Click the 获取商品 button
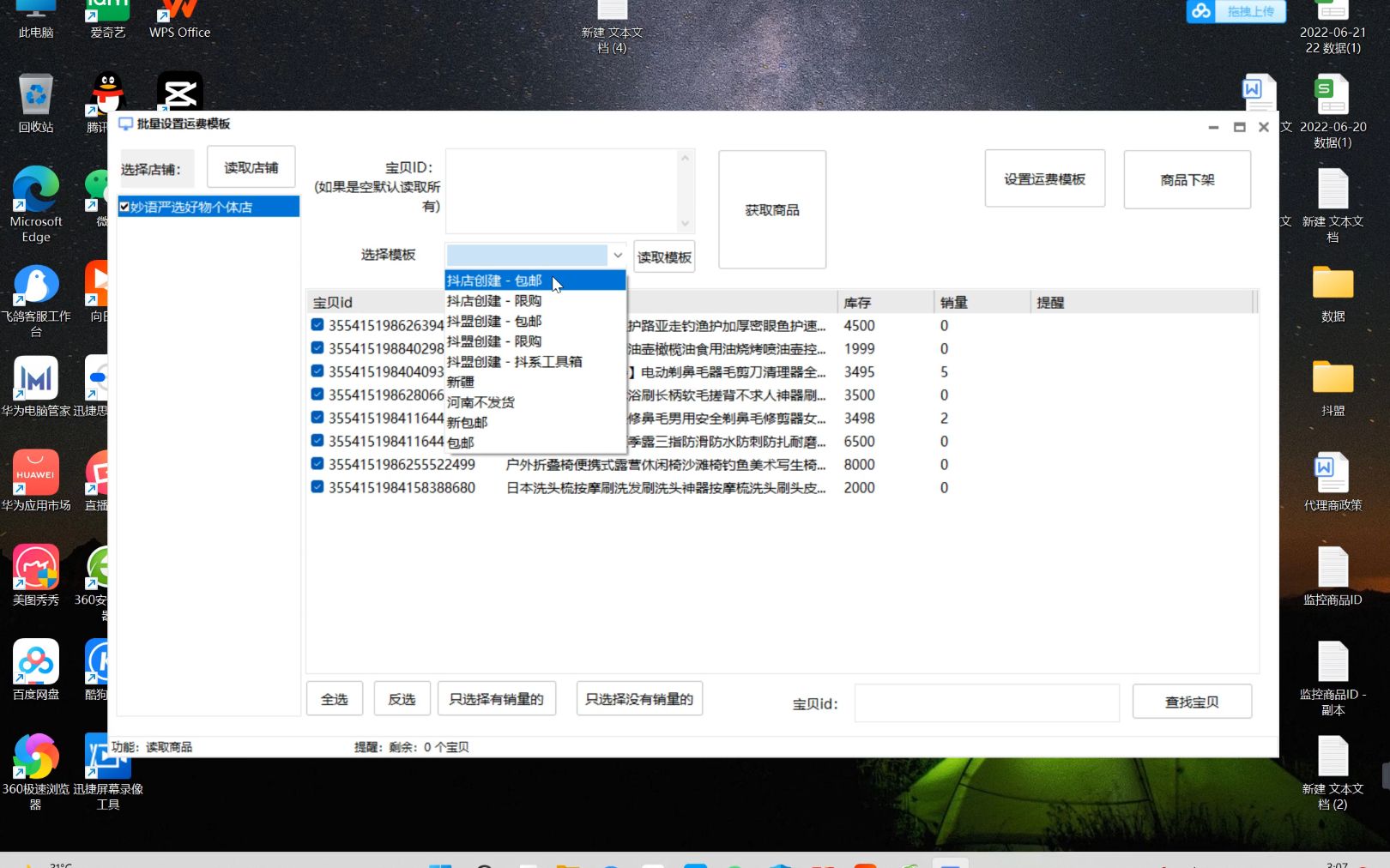Screen dimensions: 1390x868 tap(771, 209)
